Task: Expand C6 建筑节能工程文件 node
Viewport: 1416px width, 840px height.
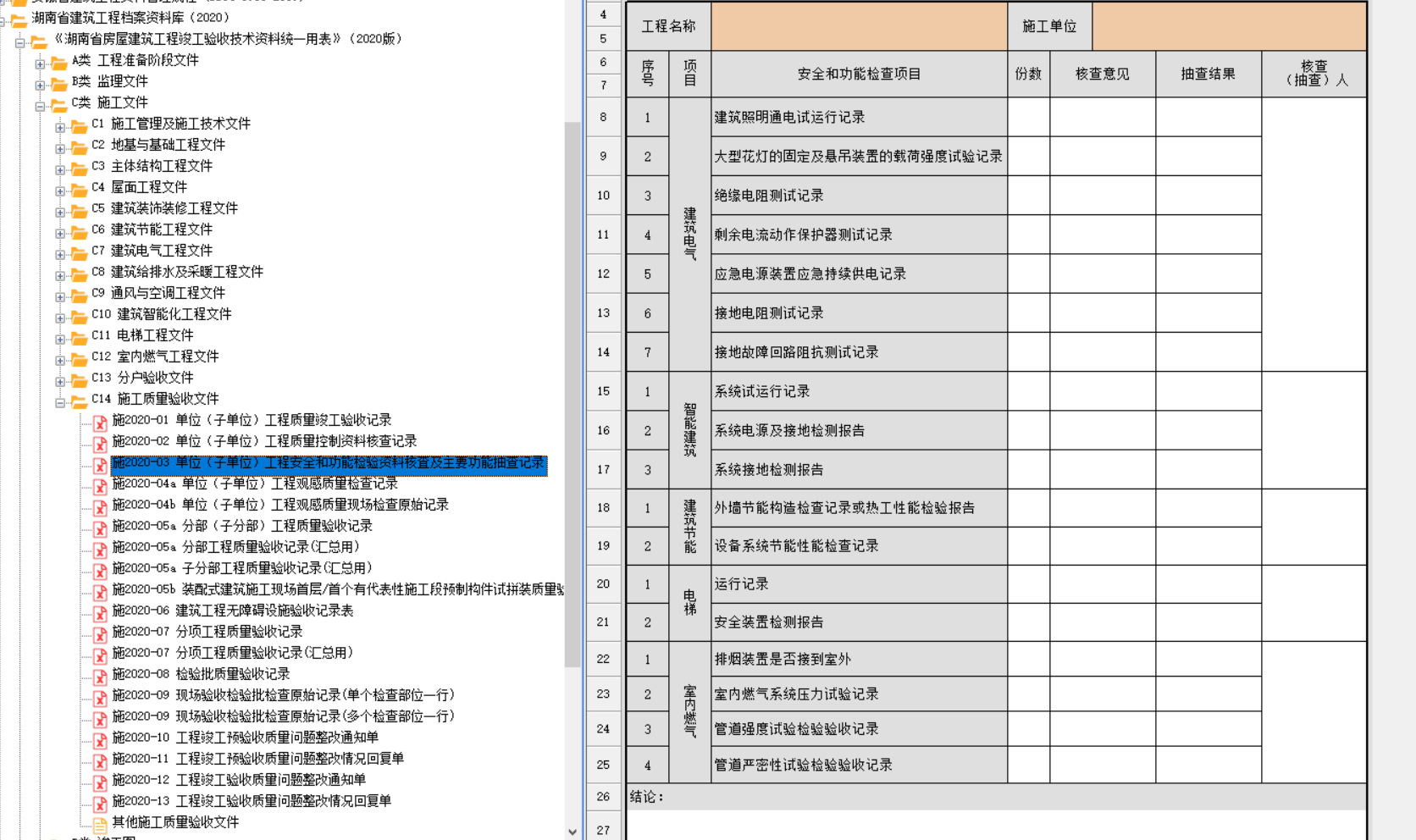Action: [x=60, y=233]
